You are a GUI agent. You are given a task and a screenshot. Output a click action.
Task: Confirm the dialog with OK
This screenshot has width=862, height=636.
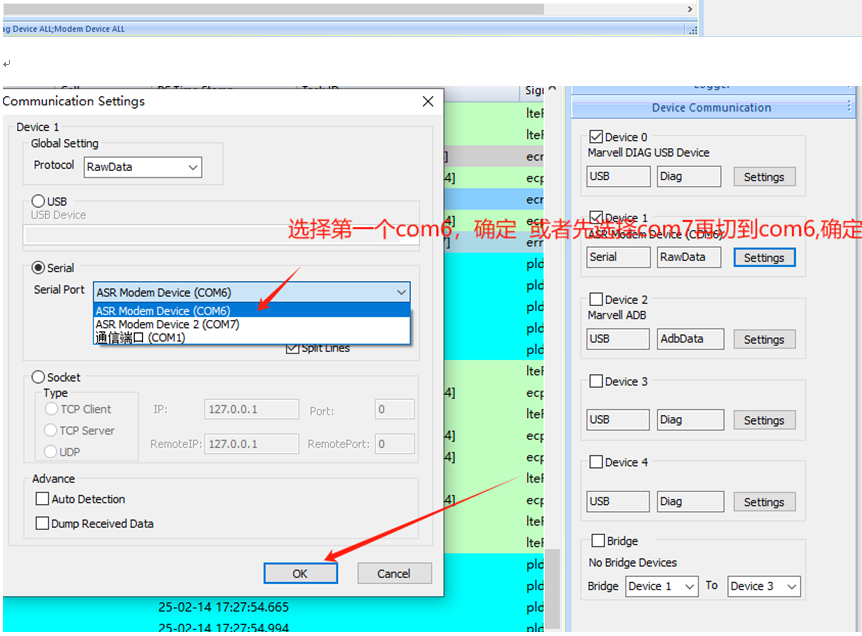click(300, 573)
